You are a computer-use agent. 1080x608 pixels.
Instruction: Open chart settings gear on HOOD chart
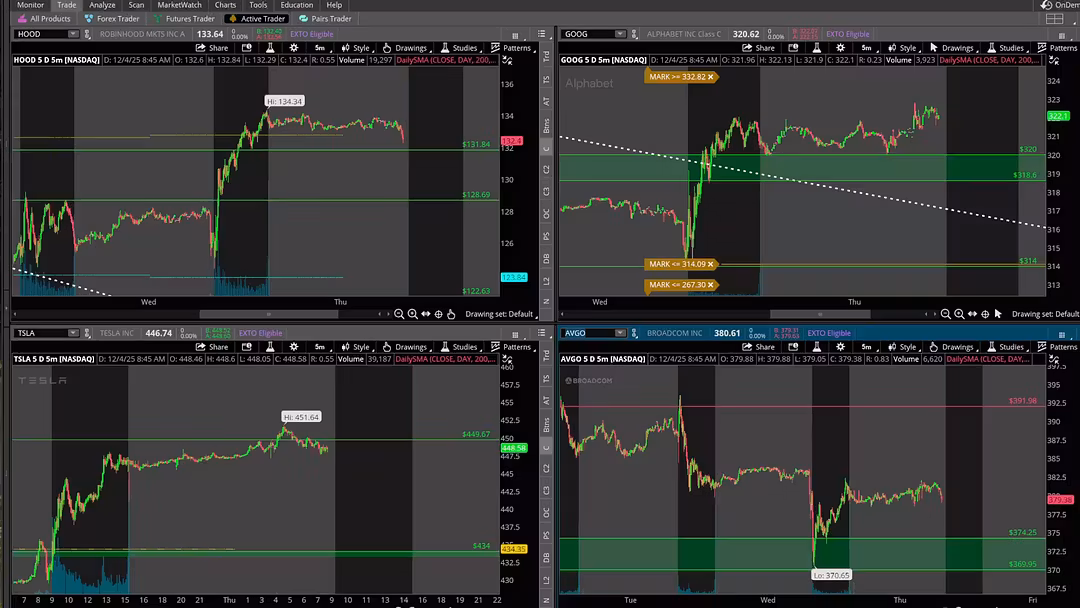(293, 48)
